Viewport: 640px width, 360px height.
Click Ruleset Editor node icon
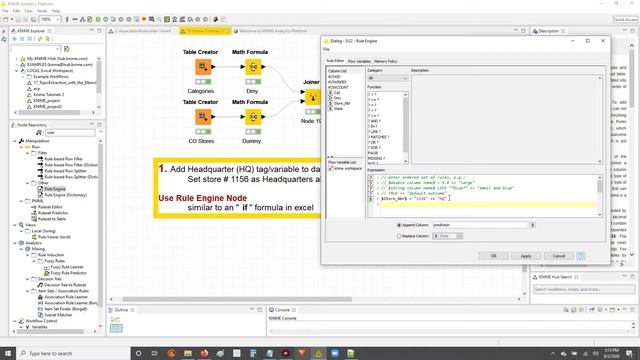point(34,207)
